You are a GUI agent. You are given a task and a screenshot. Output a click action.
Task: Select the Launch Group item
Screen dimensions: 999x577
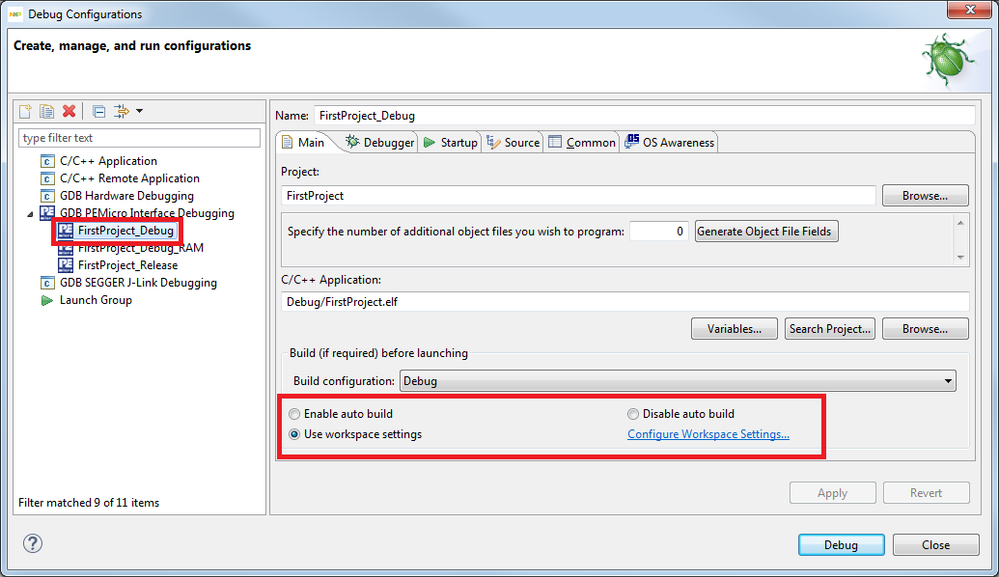(x=95, y=300)
